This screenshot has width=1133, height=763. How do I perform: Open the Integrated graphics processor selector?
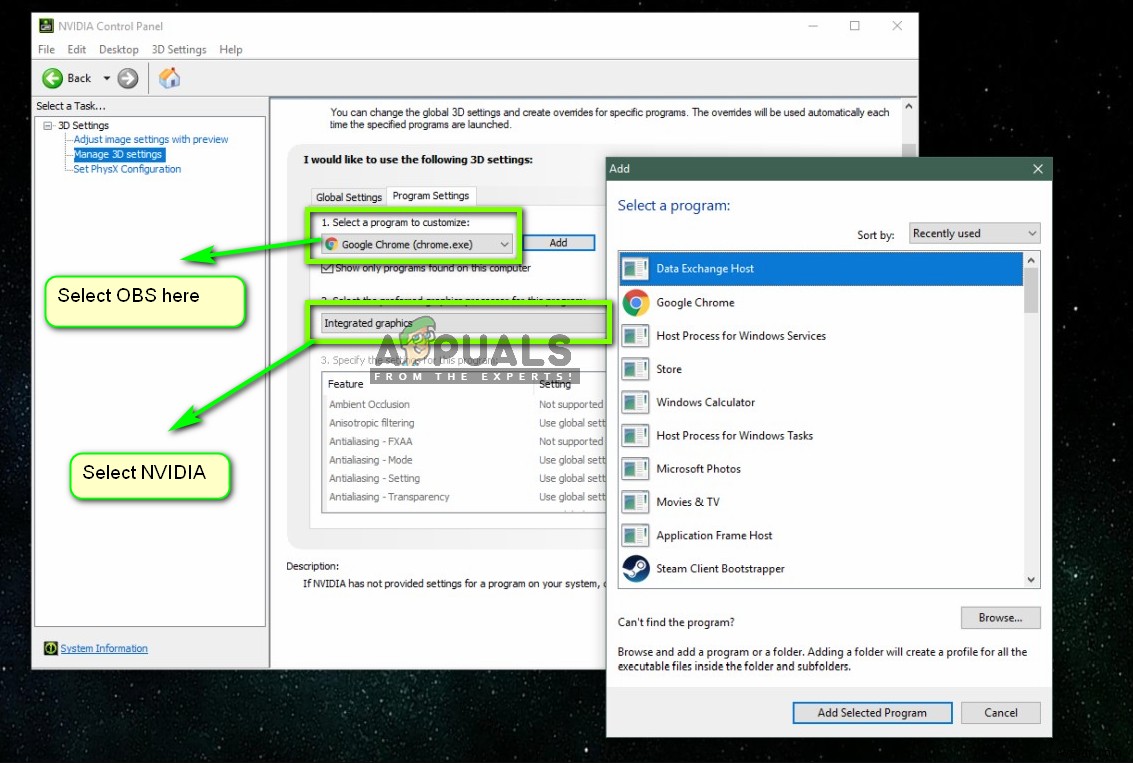tap(464, 322)
